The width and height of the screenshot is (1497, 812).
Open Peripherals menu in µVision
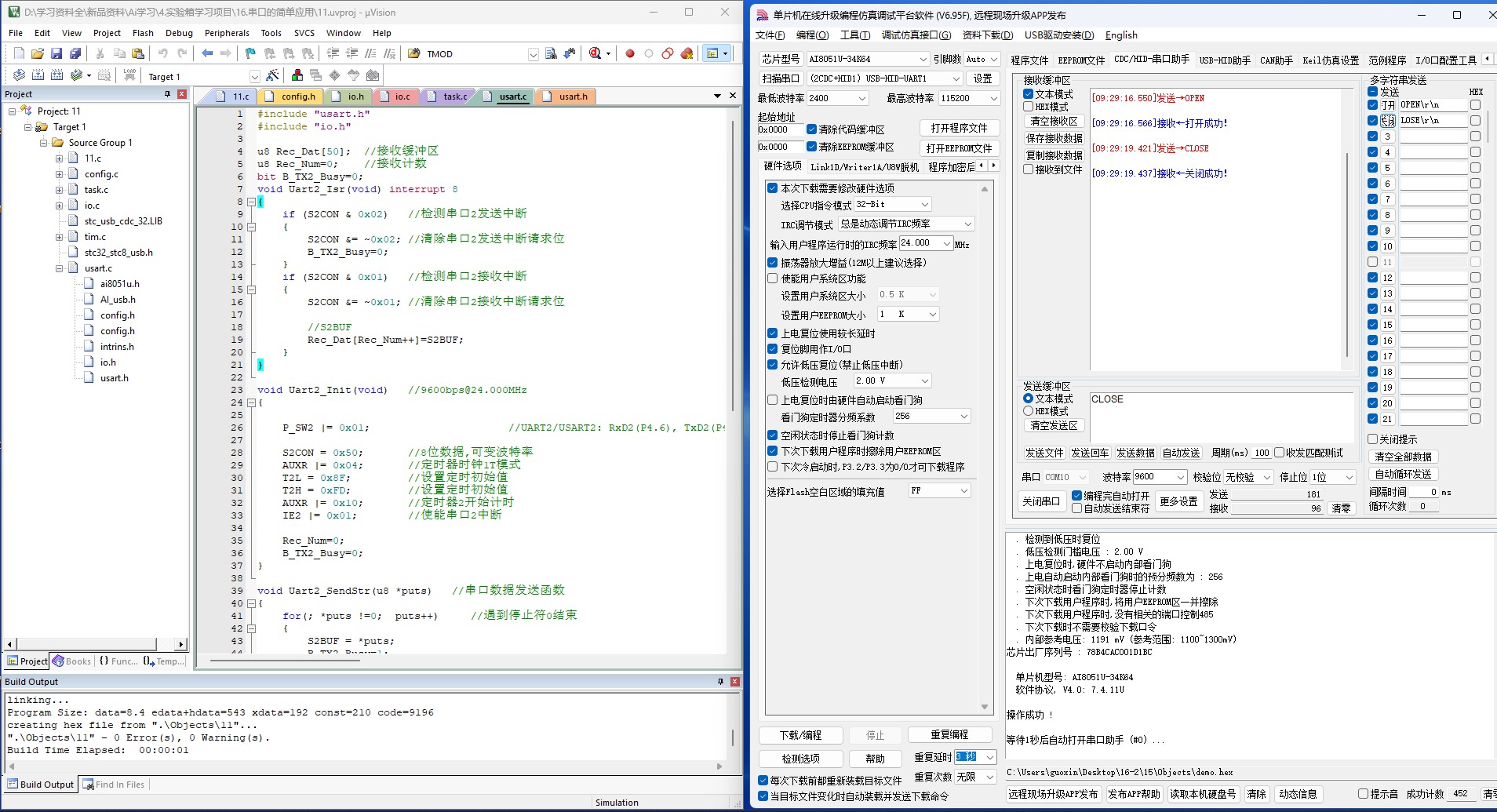(x=227, y=33)
